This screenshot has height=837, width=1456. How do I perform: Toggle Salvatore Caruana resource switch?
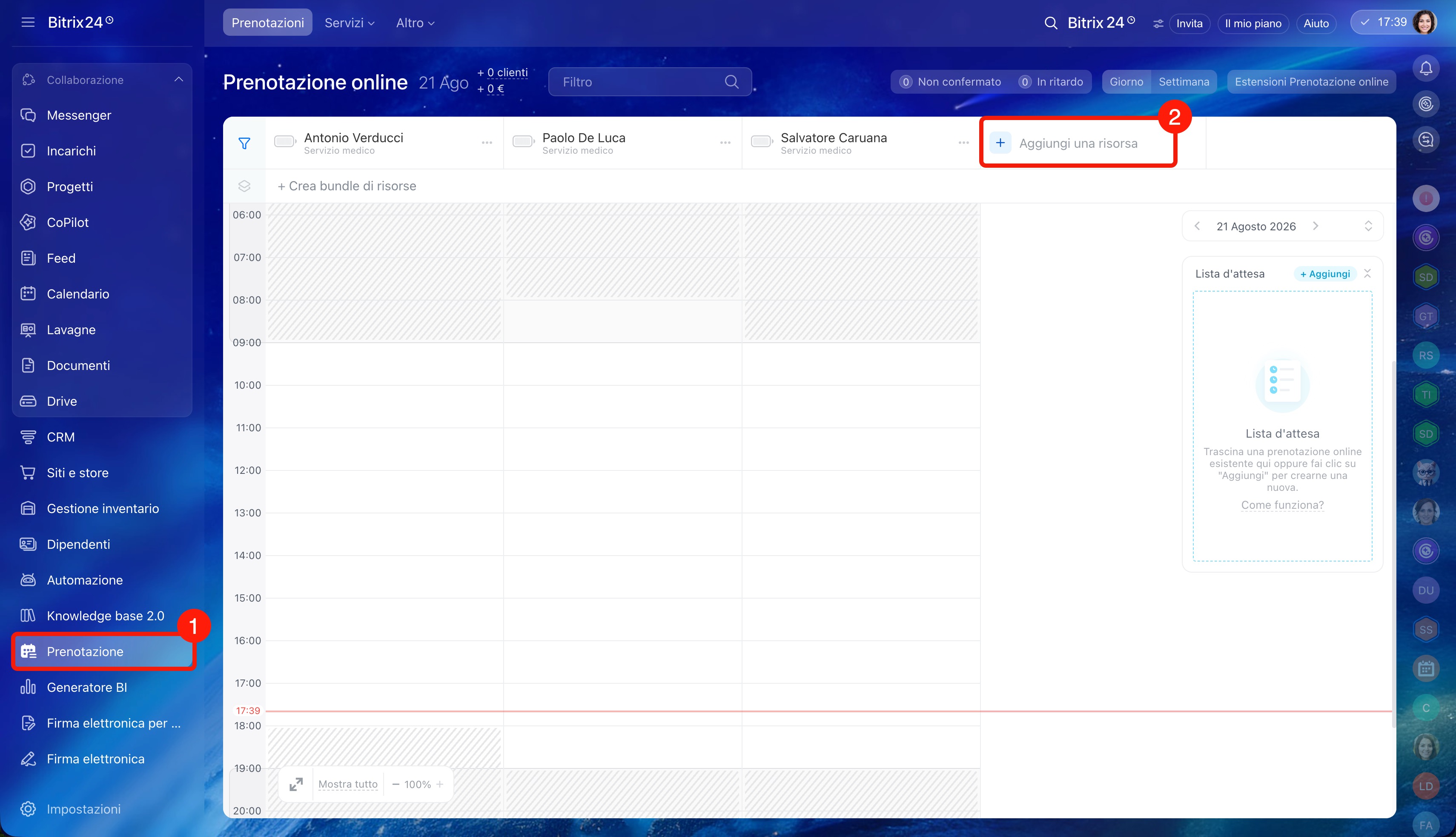point(762,141)
